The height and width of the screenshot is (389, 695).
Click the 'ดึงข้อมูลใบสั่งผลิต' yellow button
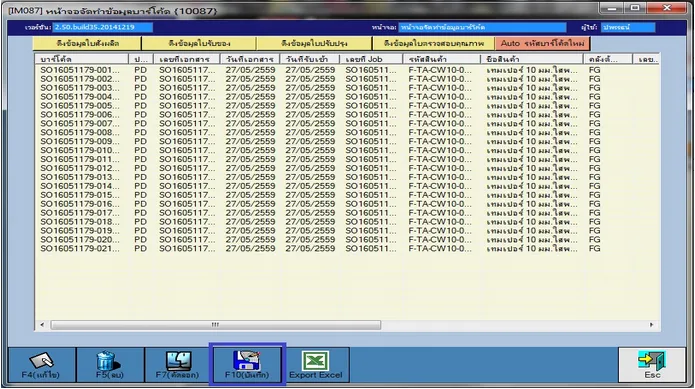point(87,43)
